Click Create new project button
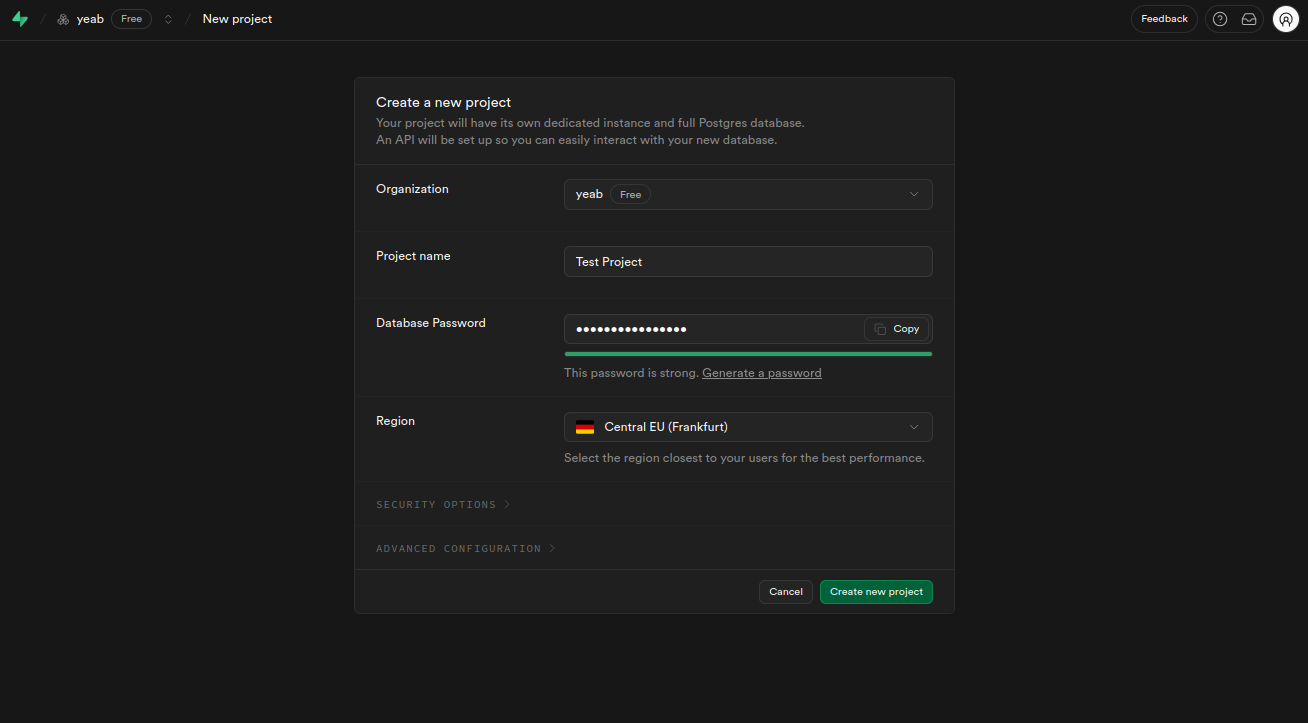The height and width of the screenshot is (723, 1308). coord(876,592)
